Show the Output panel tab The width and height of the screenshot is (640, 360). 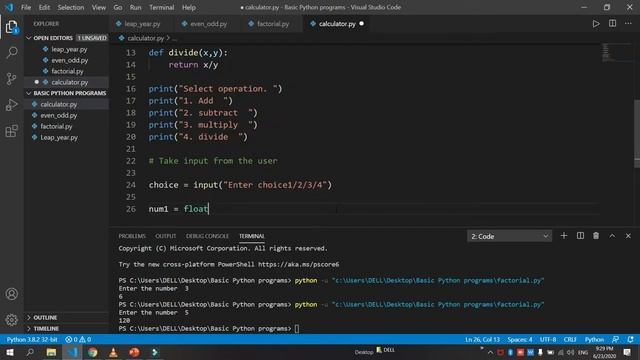coord(165,236)
